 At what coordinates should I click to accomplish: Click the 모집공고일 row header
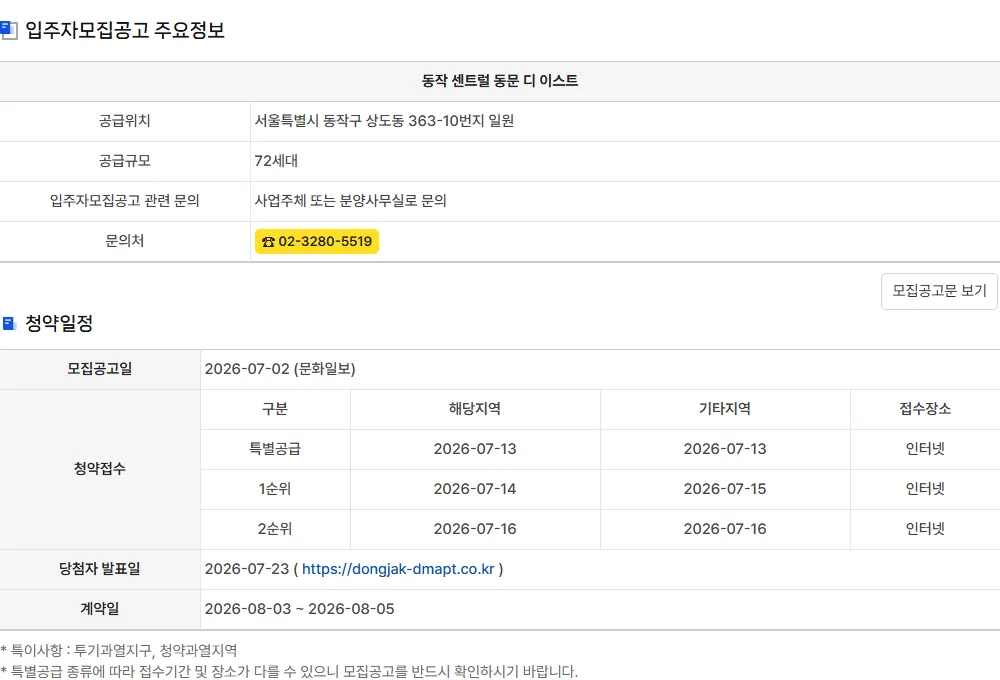coord(99,369)
